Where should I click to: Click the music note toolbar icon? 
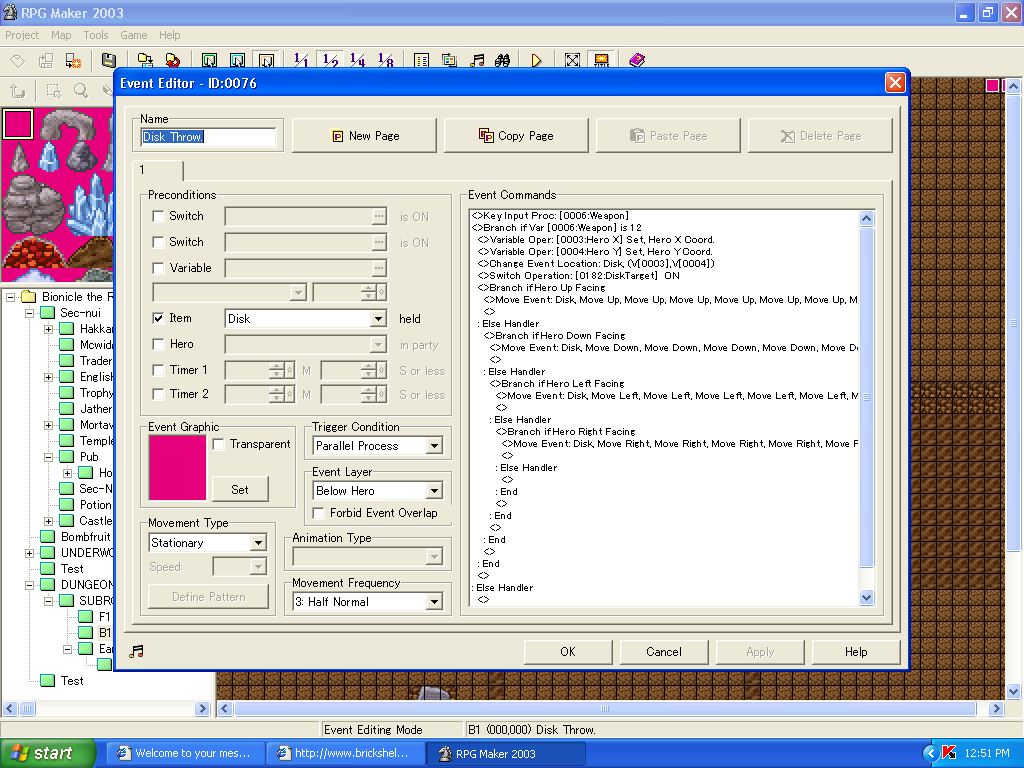[x=478, y=60]
